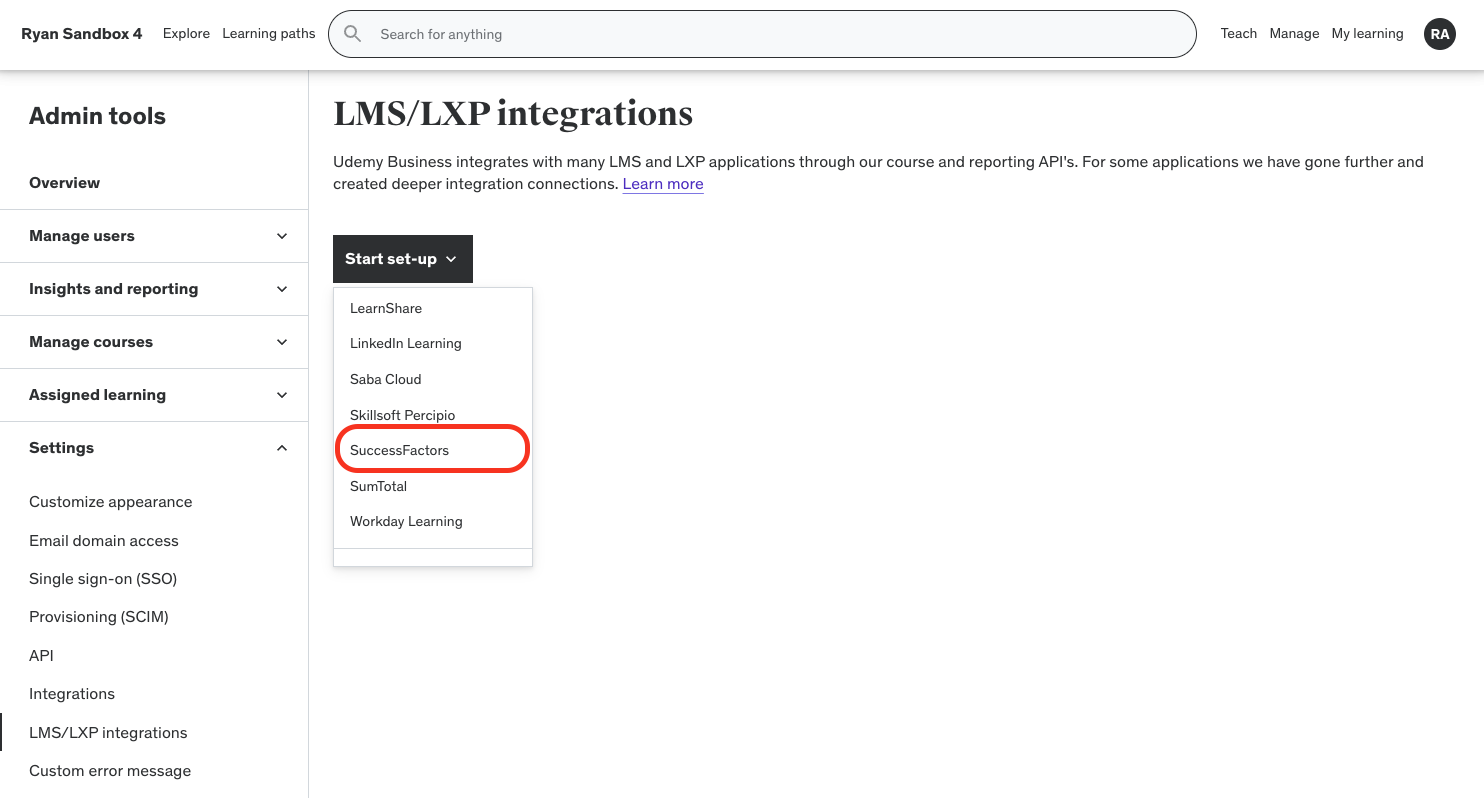This screenshot has height=798, width=1484.
Task: Open Email domain access settings
Action: coord(104,541)
